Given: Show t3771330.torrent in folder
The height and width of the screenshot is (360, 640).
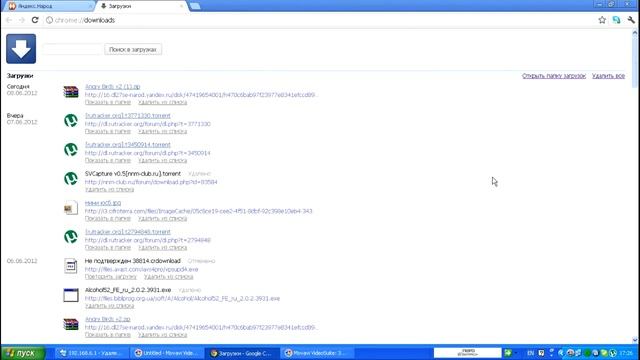Looking at the screenshot, I should (x=108, y=131).
